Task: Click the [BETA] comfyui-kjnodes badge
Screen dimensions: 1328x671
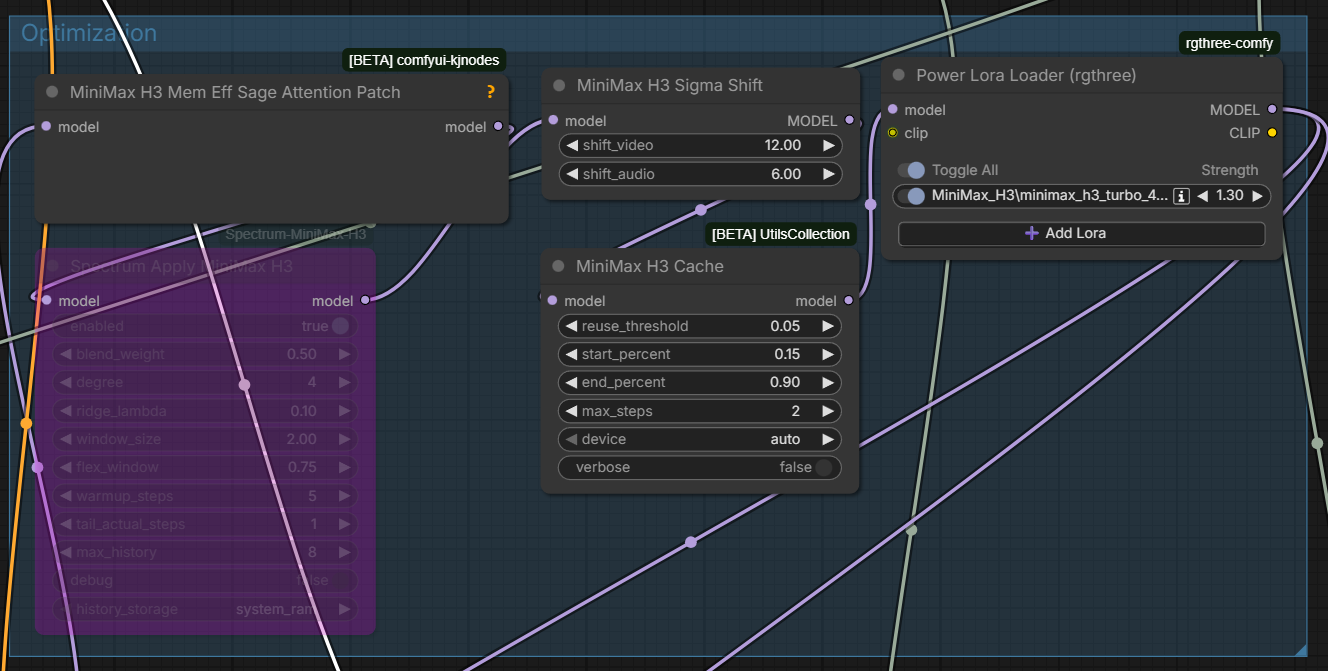Action: [x=423, y=60]
